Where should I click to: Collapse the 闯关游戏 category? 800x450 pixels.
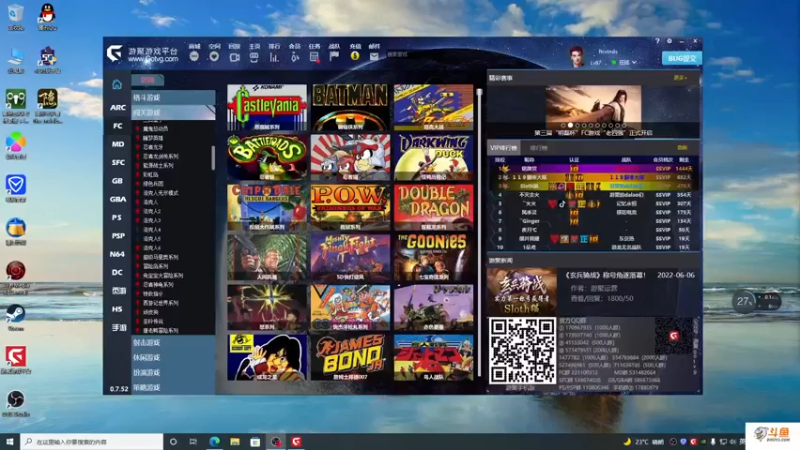(x=173, y=112)
